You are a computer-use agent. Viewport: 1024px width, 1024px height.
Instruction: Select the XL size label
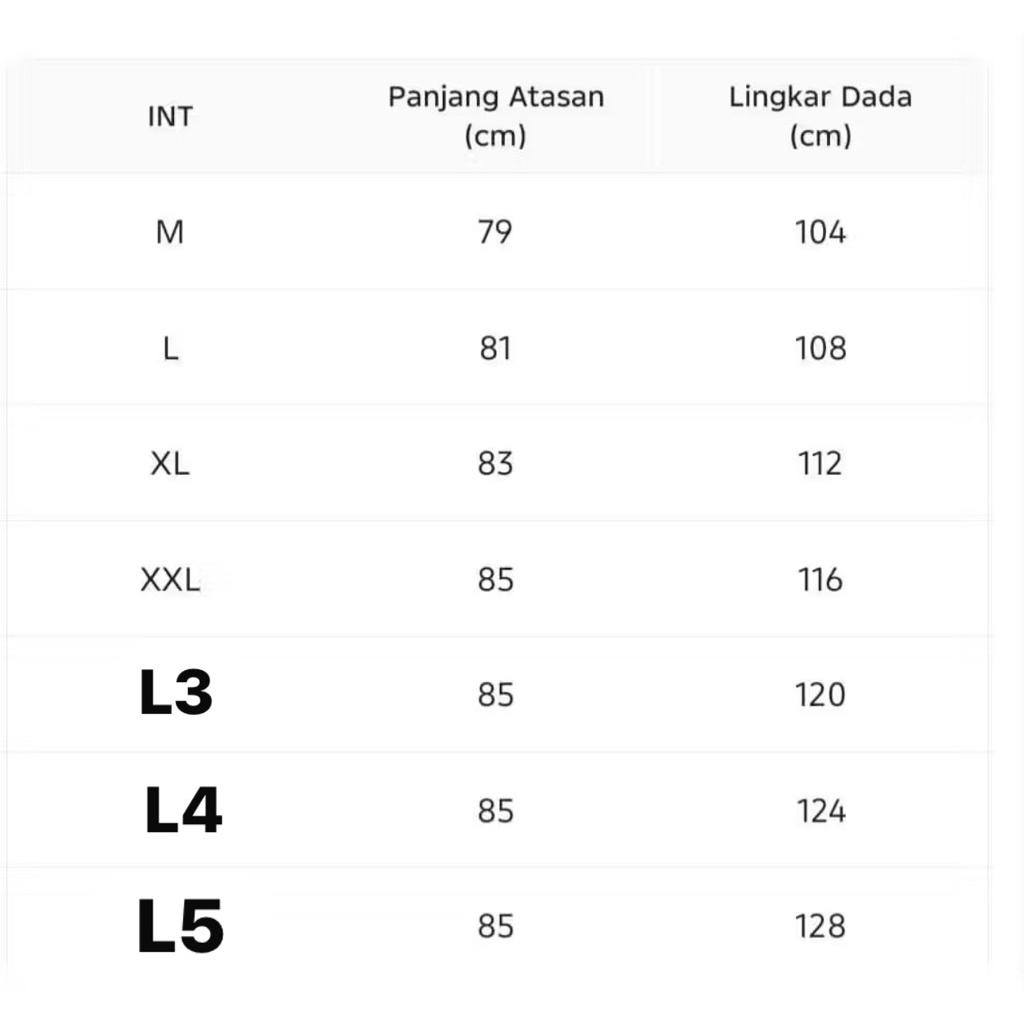click(x=170, y=464)
